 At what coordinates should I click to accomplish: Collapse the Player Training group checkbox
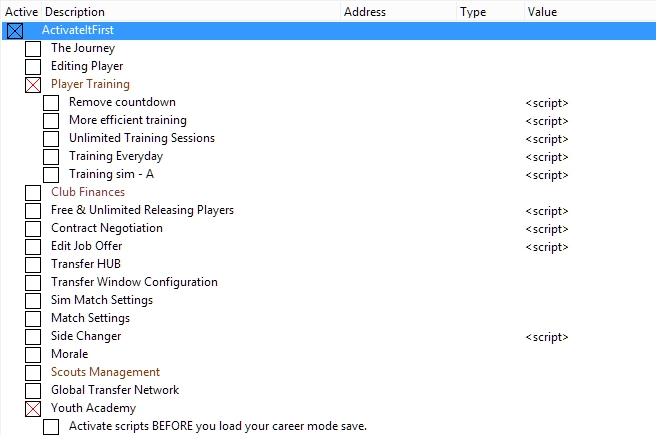tap(33, 84)
